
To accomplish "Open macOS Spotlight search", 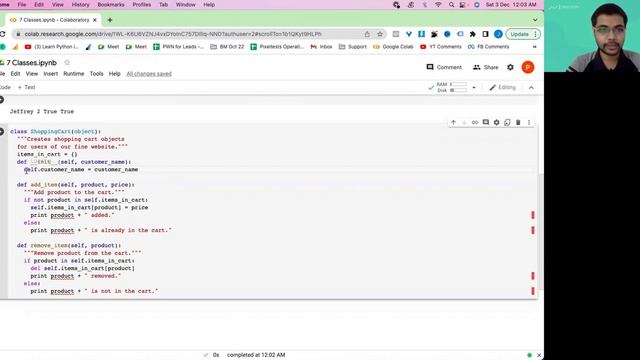I will pyautogui.click(x=451, y=5).
